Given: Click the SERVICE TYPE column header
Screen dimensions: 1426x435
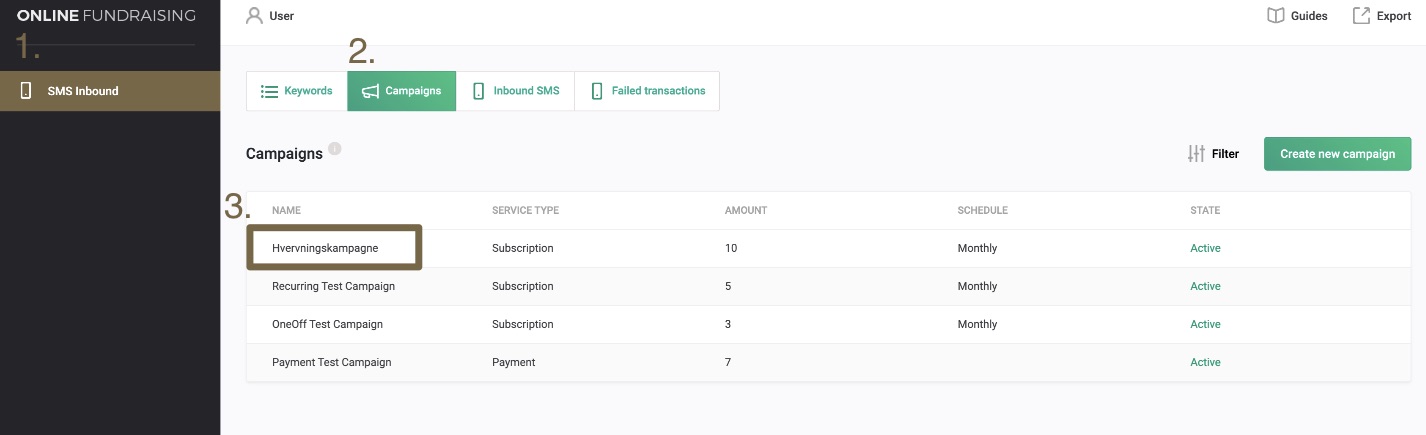Looking at the screenshot, I should pos(525,211).
